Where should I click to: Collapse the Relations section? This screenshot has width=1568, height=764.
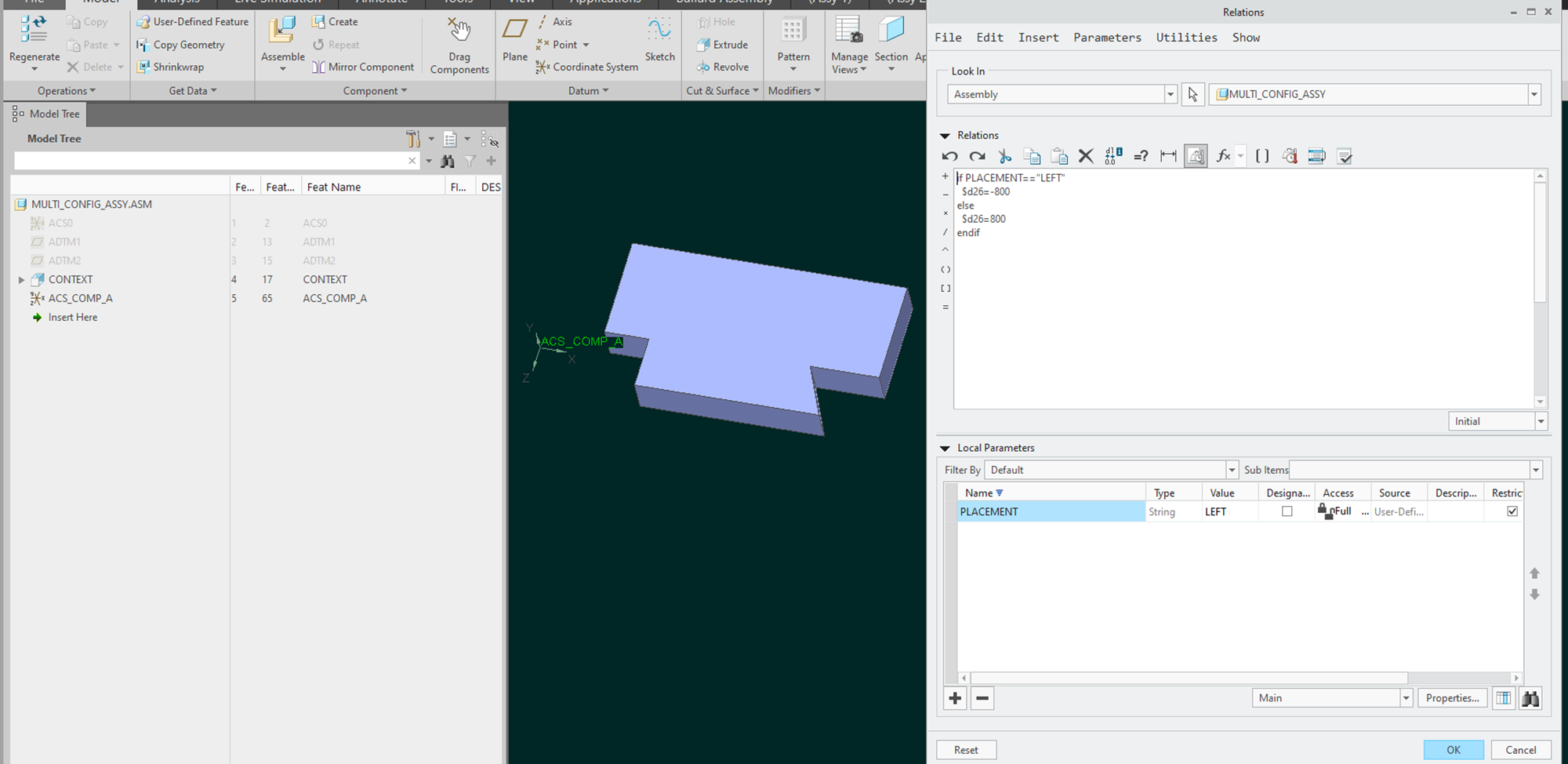point(946,134)
